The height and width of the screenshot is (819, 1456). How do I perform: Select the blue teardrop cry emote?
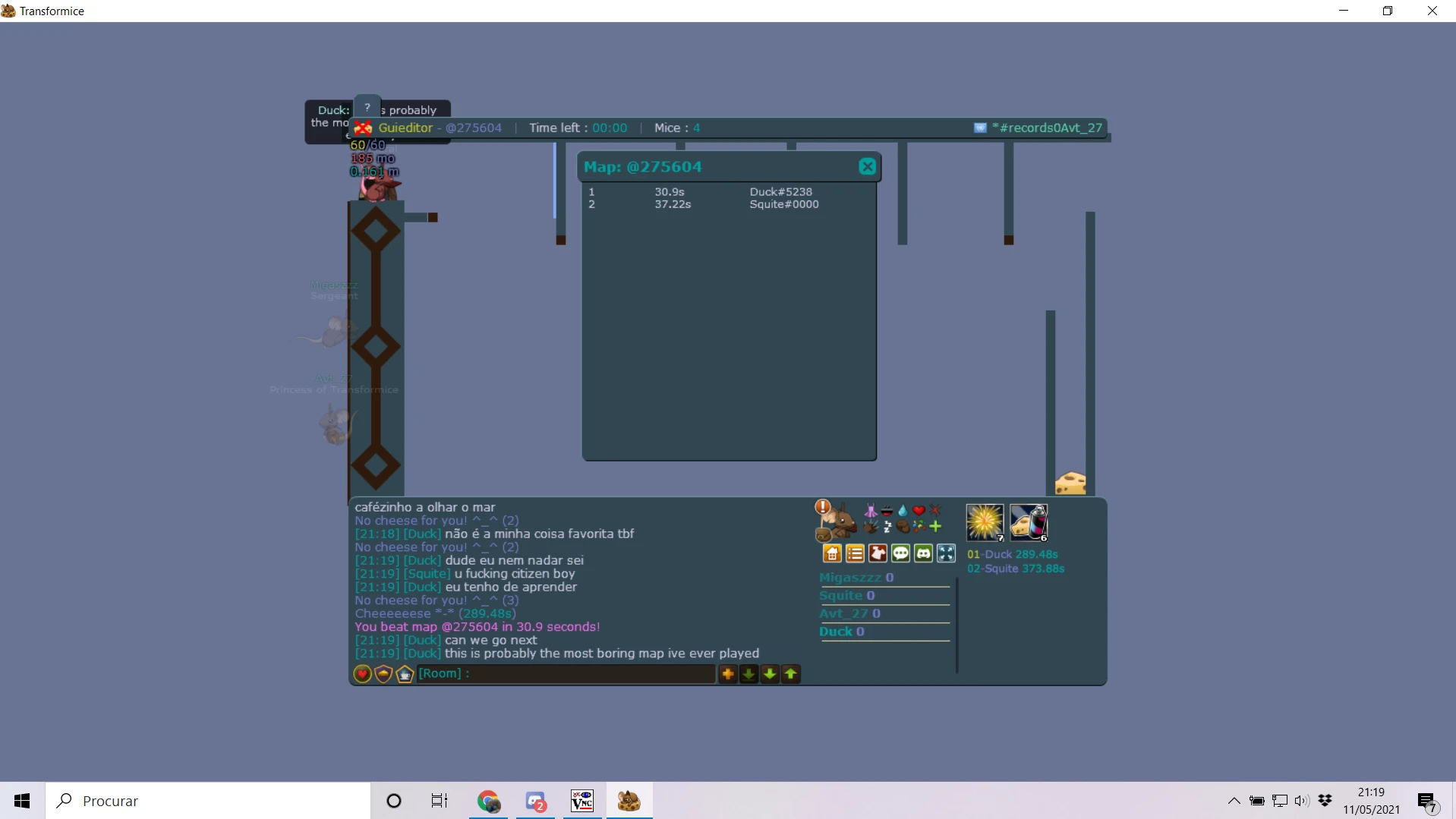(903, 510)
